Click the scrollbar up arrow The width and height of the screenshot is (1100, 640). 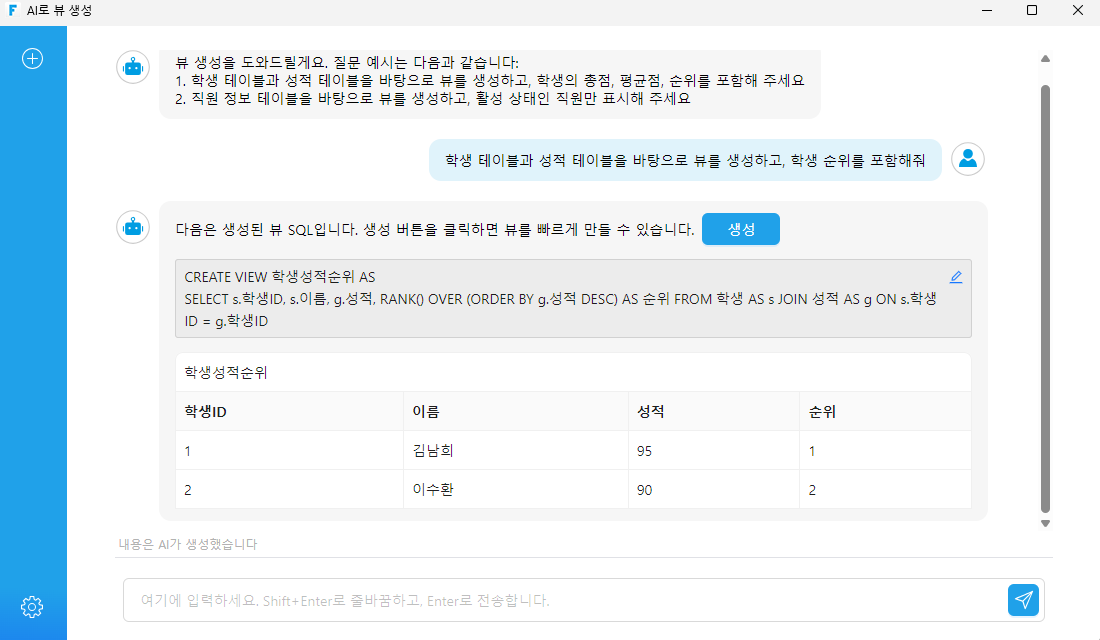(1045, 59)
